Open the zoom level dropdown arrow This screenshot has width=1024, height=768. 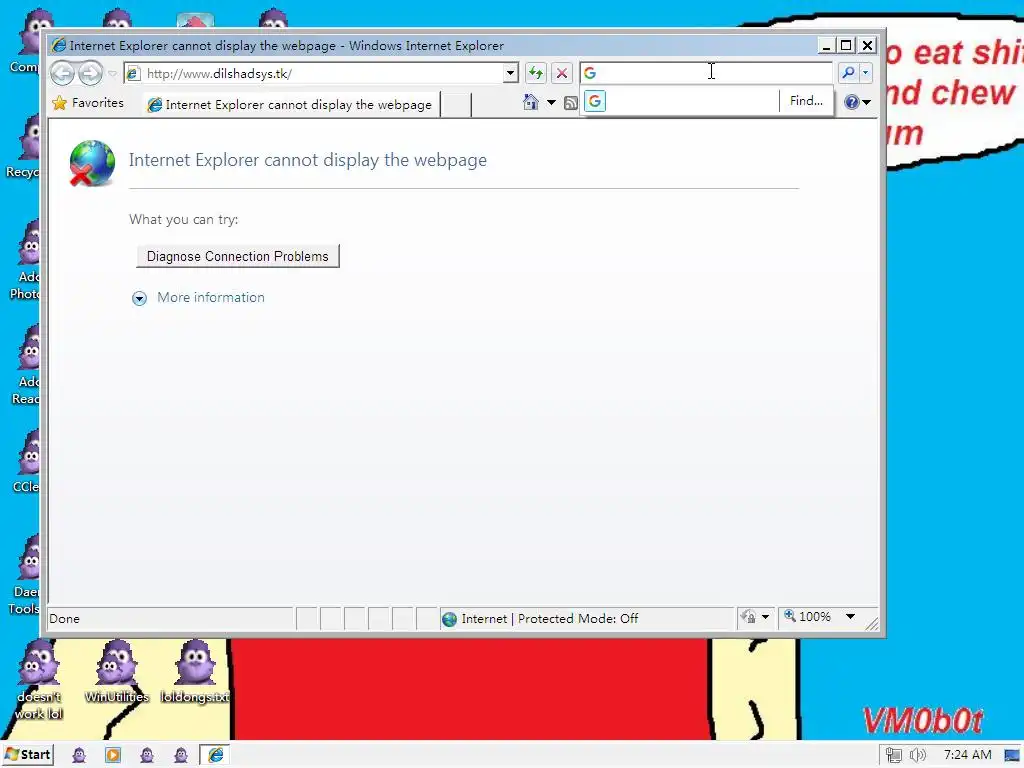click(850, 616)
